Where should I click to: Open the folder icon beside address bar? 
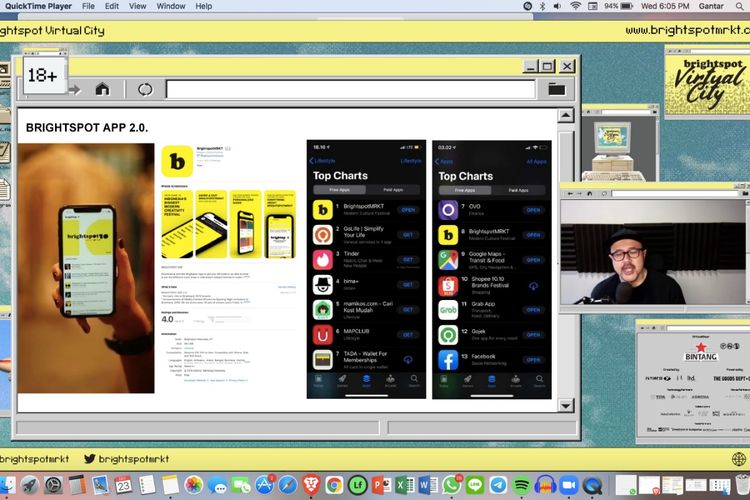[556, 89]
